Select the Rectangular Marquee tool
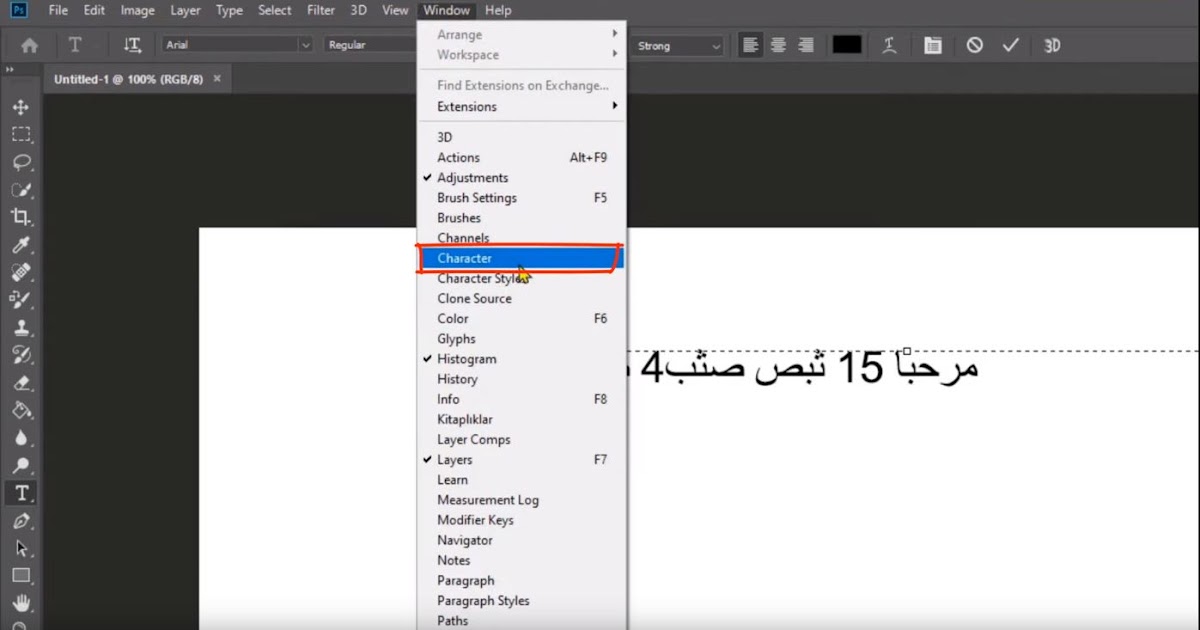This screenshot has width=1200, height=630. click(x=21, y=135)
